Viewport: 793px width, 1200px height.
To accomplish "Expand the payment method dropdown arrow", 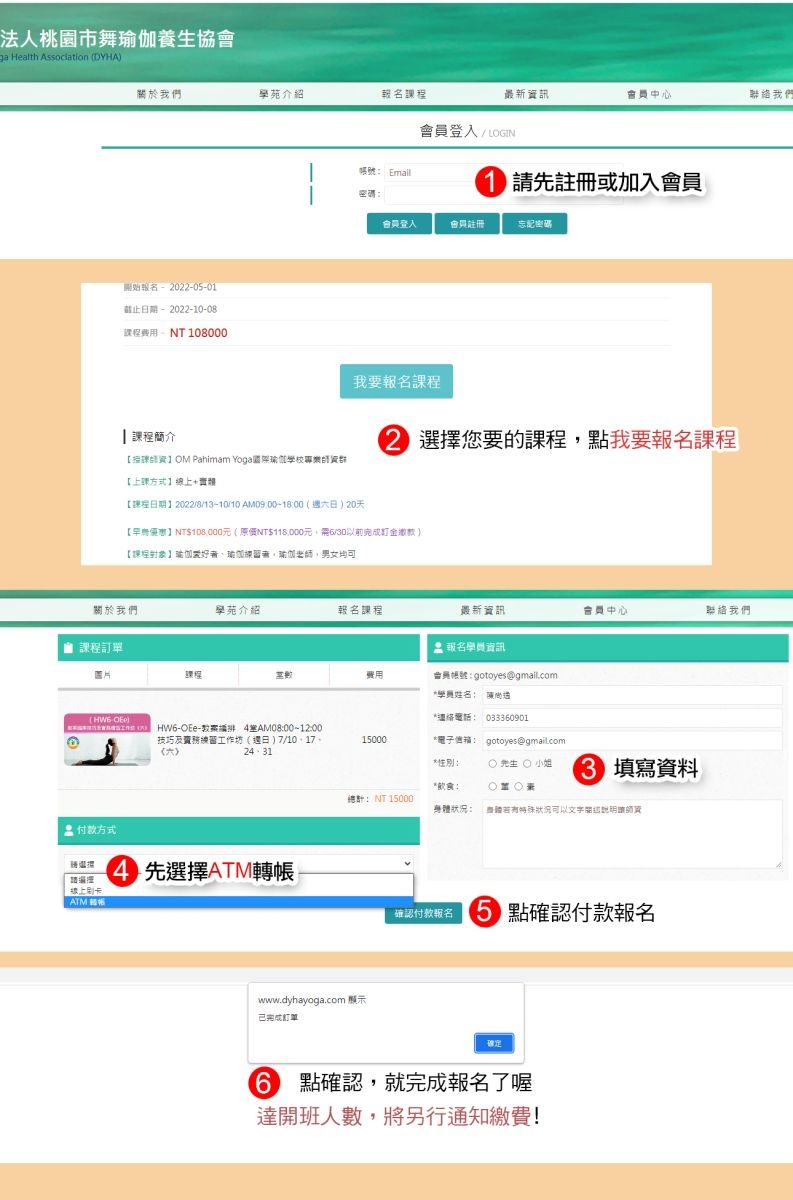I will [407, 863].
